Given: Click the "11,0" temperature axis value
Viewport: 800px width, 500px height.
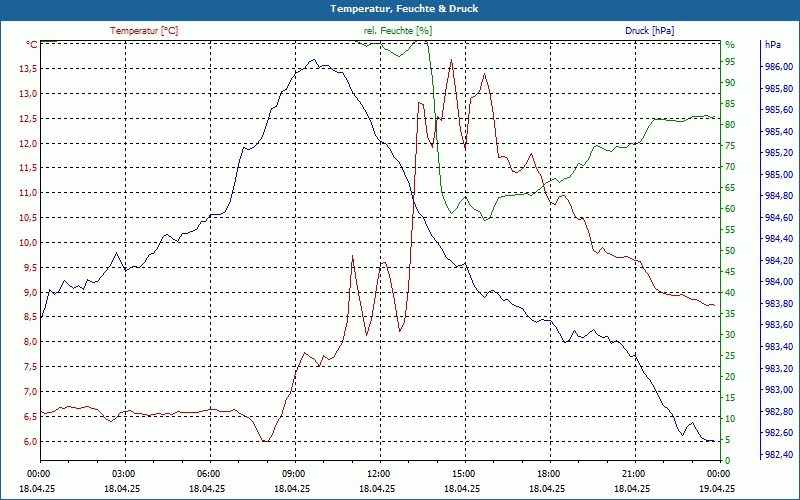Looking at the screenshot, I should (28, 193).
